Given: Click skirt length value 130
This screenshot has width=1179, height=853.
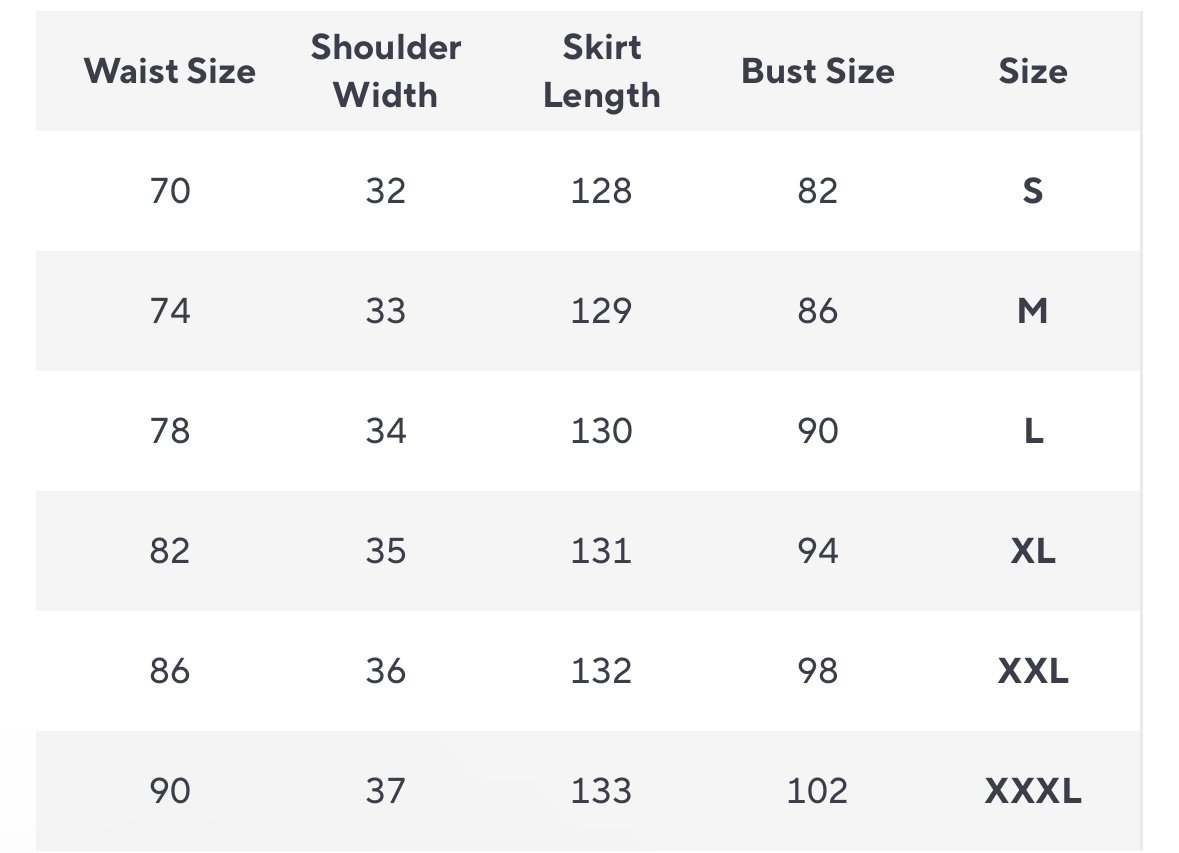Looking at the screenshot, I should (602, 431).
